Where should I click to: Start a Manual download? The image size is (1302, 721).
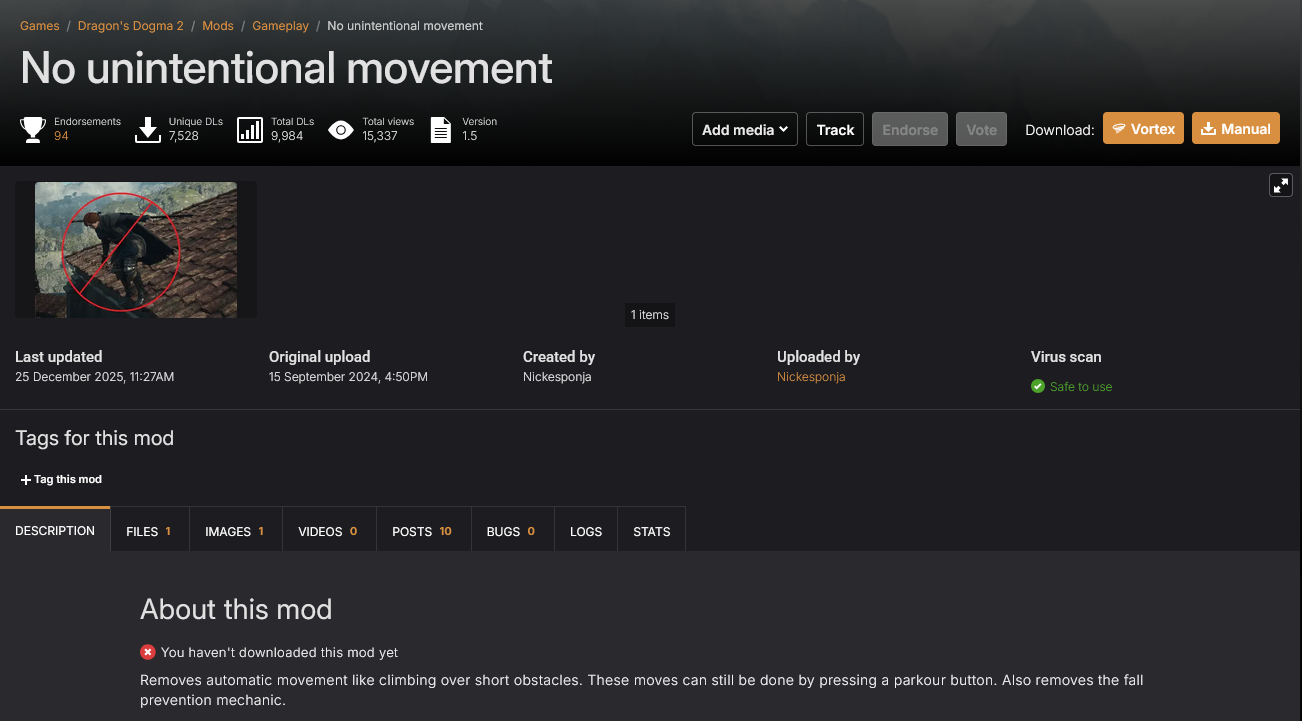(x=1236, y=128)
